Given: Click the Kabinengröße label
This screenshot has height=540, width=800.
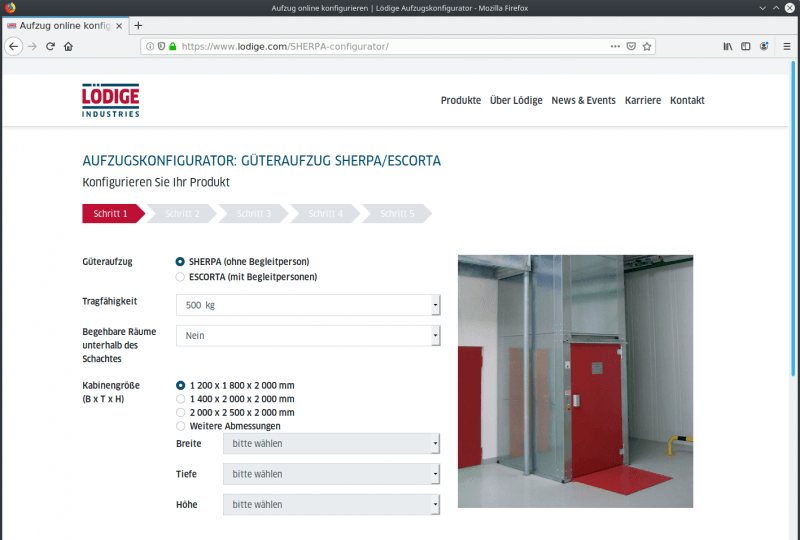Looking at the screenshot, I should click(x=111, y=392).
